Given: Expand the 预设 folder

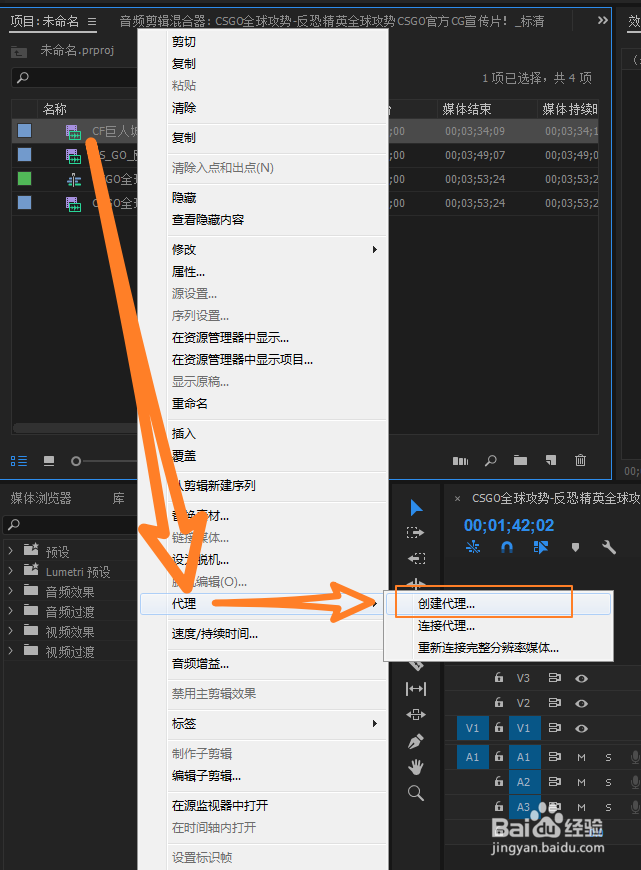Looking at the screenshot, I should point(10,550).
